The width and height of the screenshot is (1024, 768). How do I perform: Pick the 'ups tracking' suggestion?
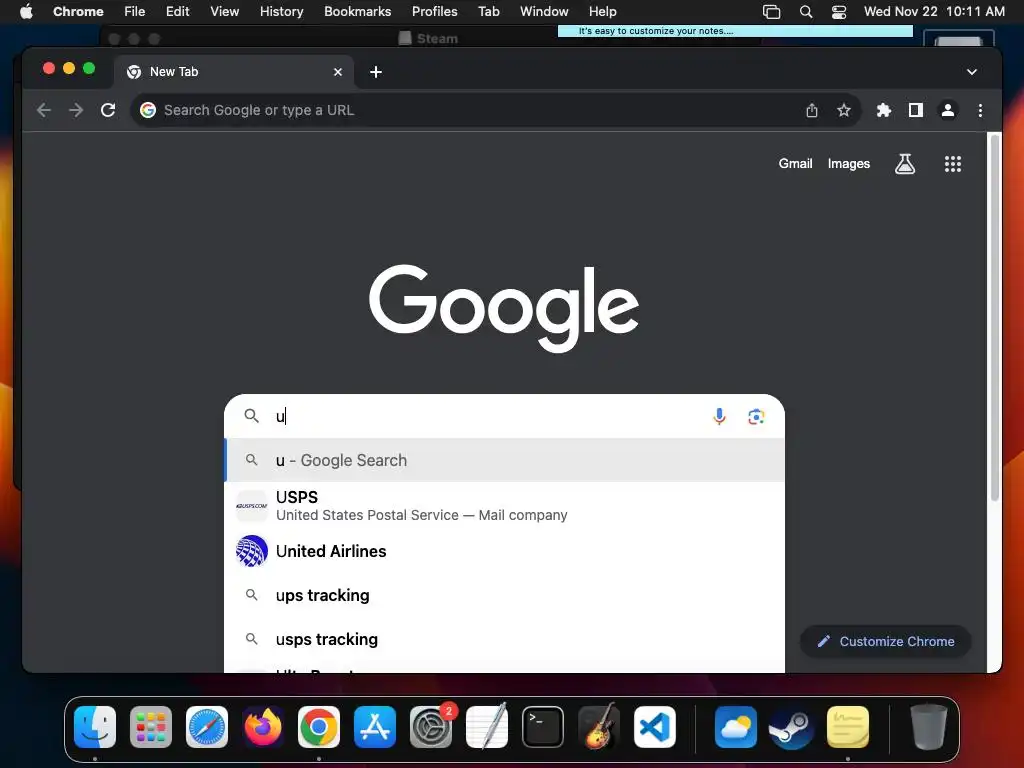pos(504,596)
